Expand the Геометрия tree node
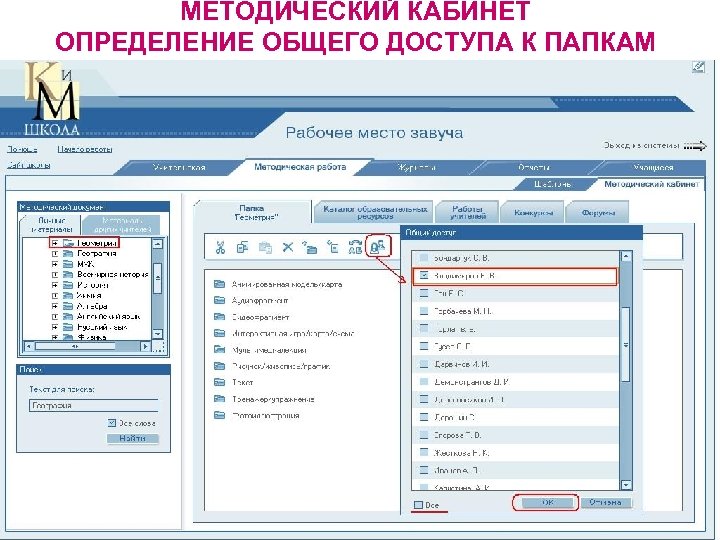This screenshot has height=540, width=720. click(x=55, y=243)
